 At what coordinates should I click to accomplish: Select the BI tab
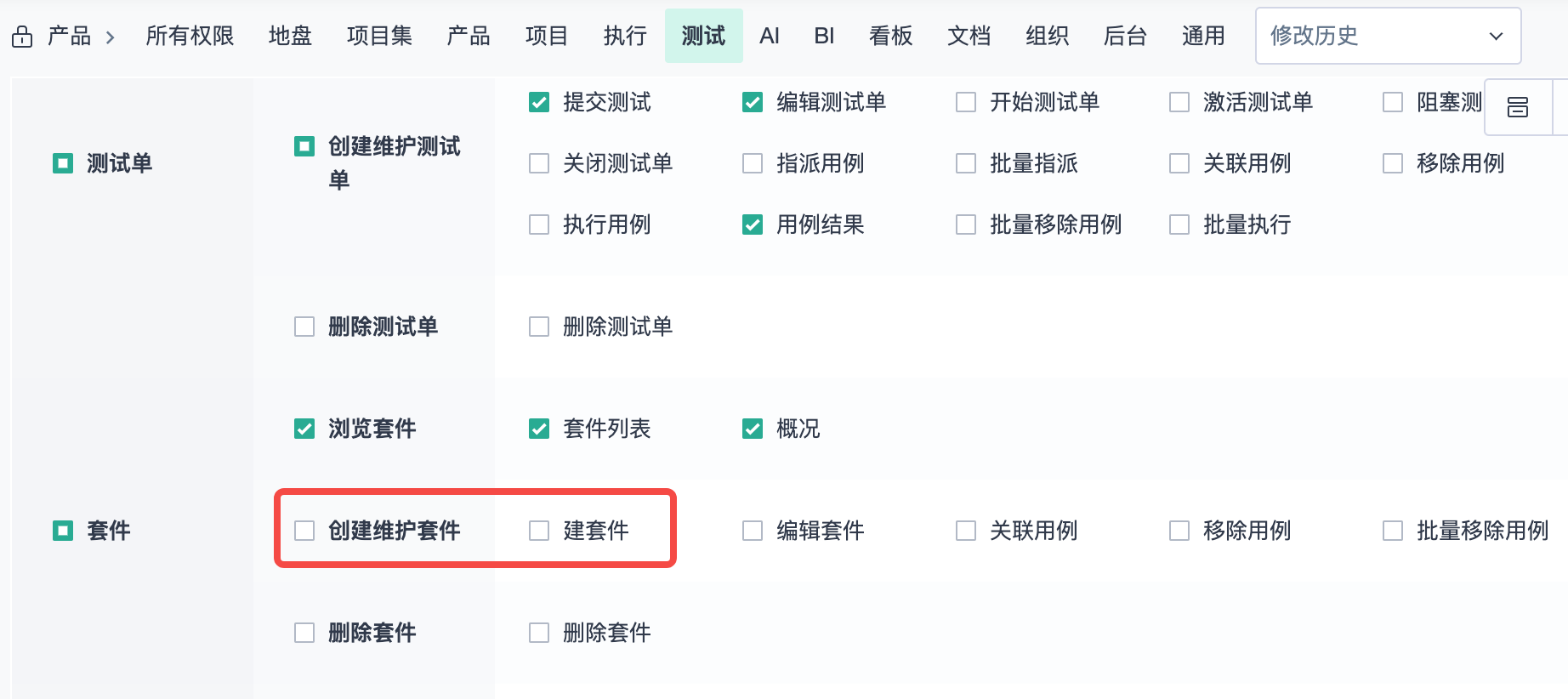click(823, 36)
